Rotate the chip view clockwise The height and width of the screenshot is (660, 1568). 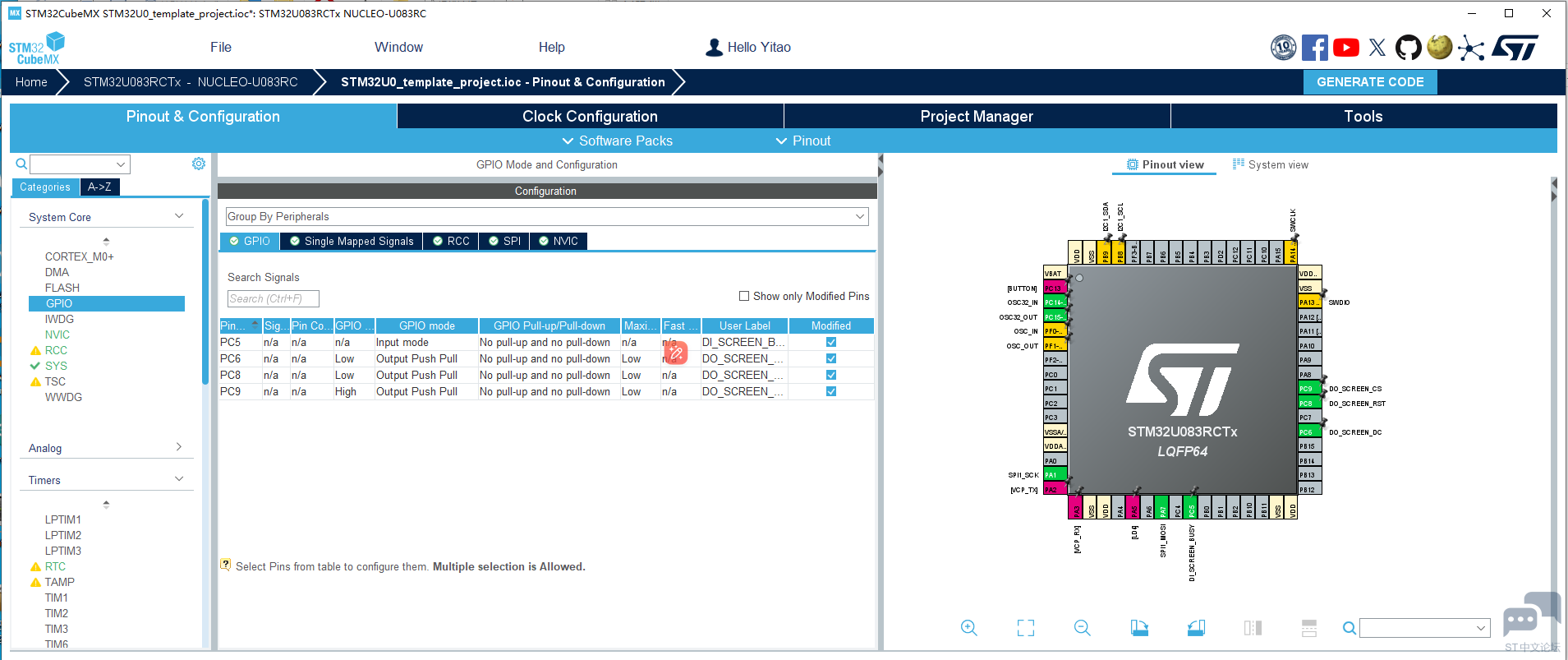tap(1139, 628)
